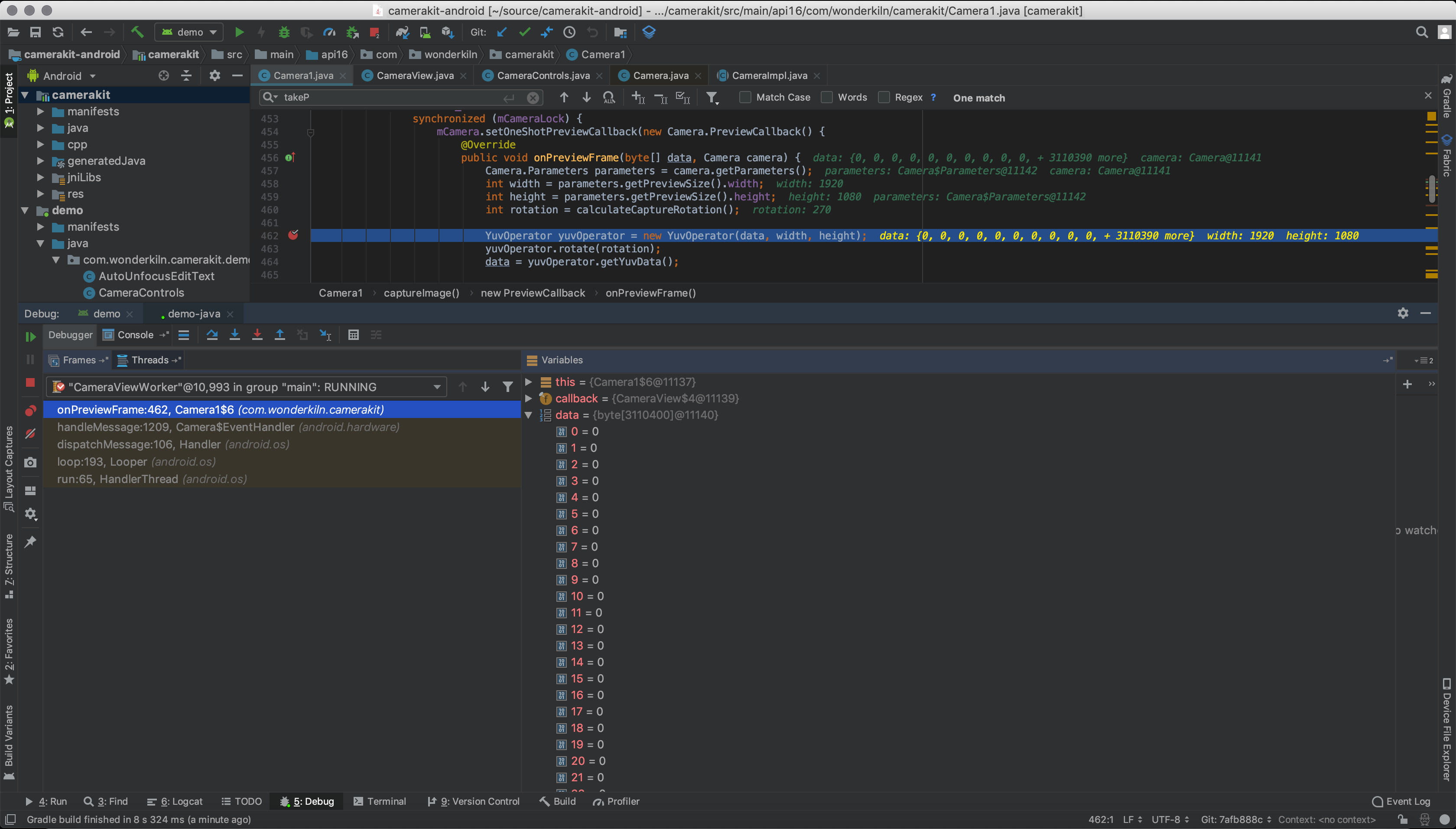Enable the Words search checkbox
Image resolution: width=1456 pixels, height=829 pixels.
click(x=827, y=98)
